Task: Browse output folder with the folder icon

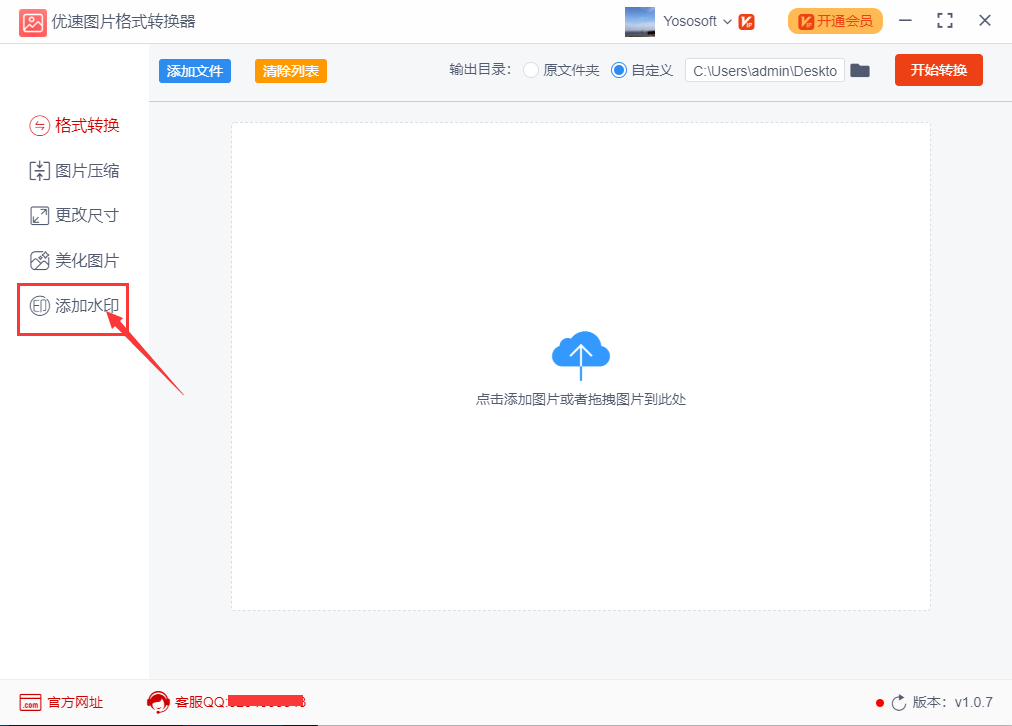Action: pyautogui.click(x=860, y=70)
